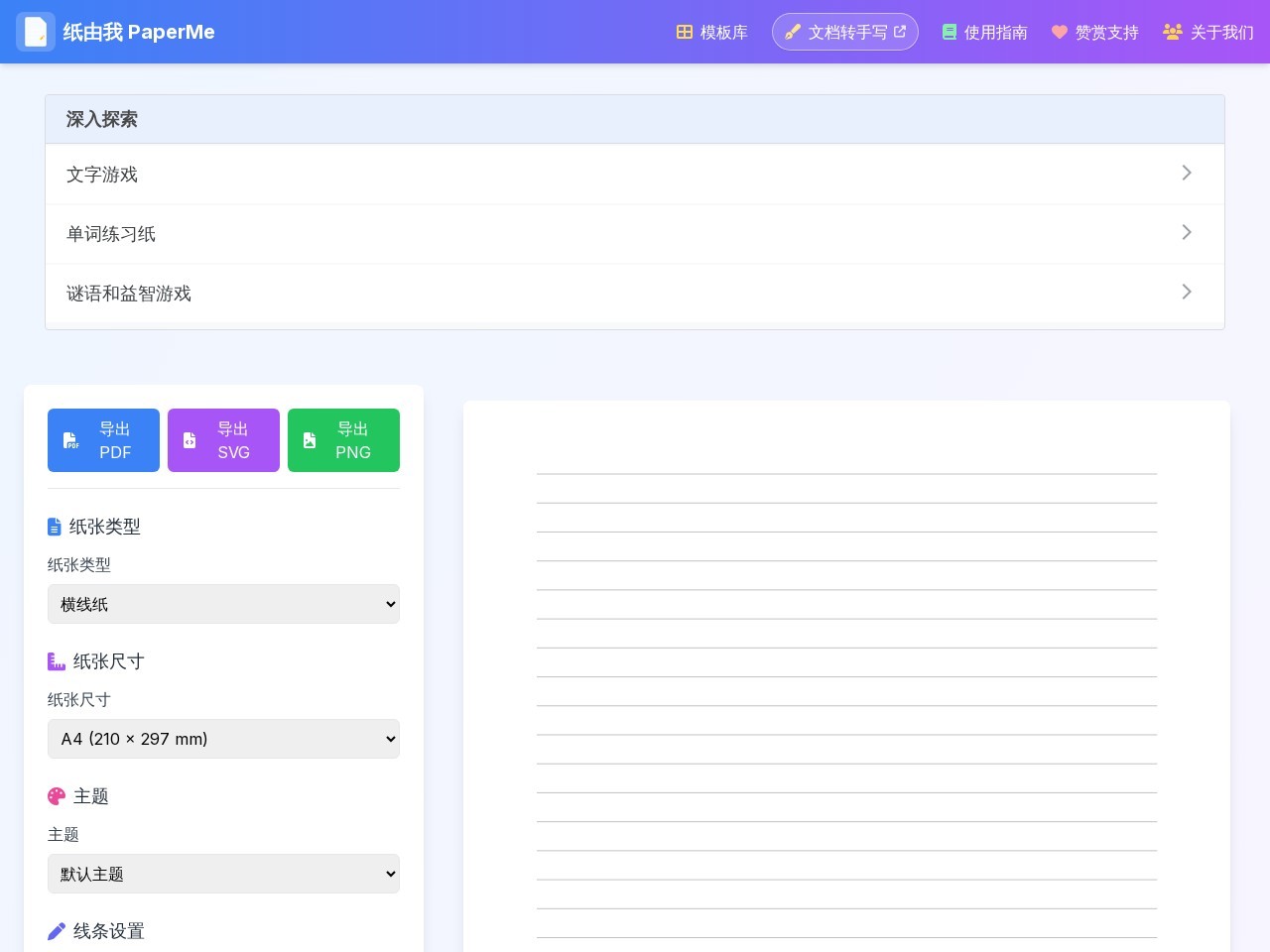The image size is (1270, 952).
Task: Click the 赞赏支持 heart icon
Action: (x=1060, y=32)
